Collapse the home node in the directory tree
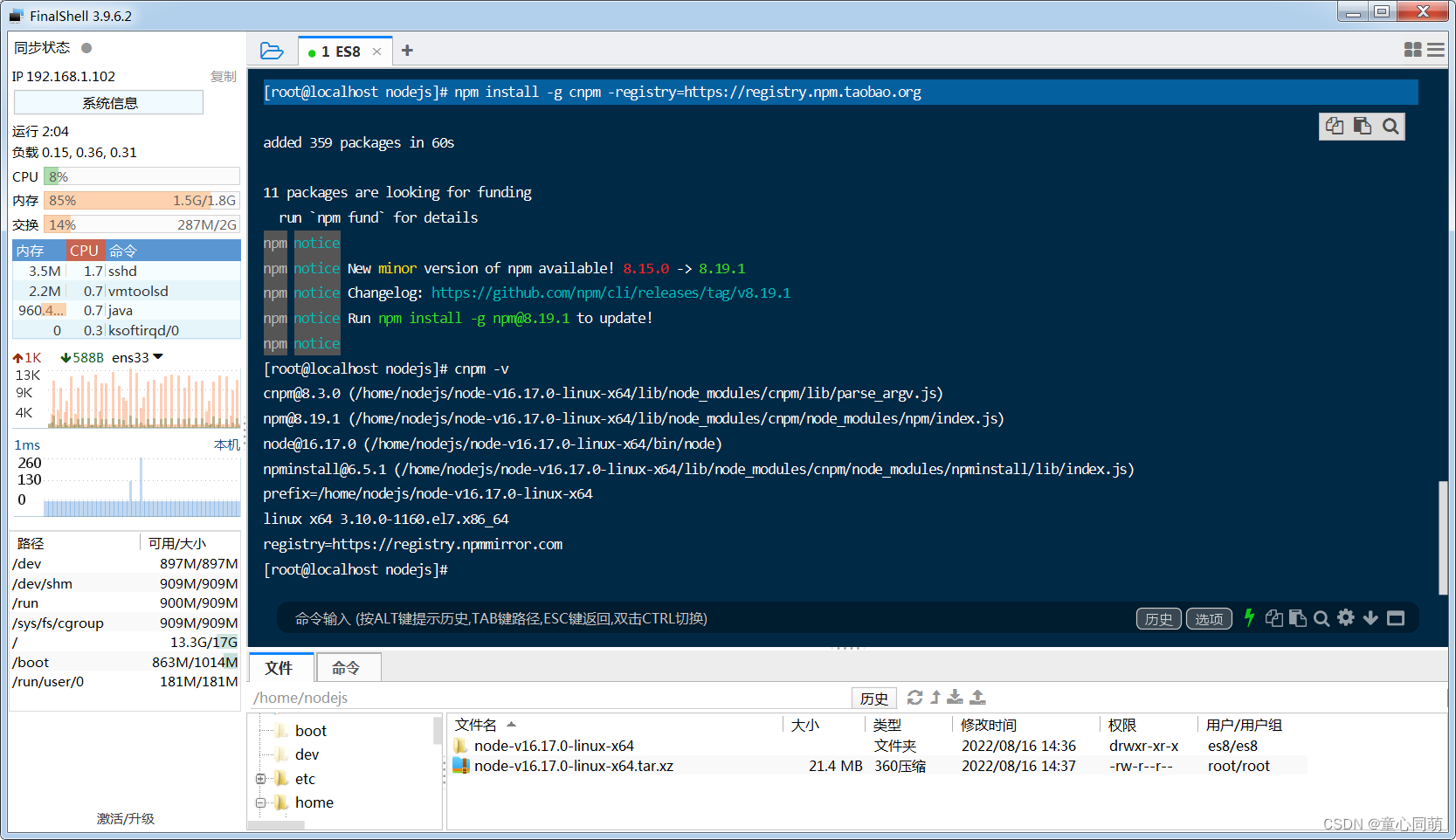This screenshot has width=1456, height=840. pyautogui.click(x=260, y=802)
